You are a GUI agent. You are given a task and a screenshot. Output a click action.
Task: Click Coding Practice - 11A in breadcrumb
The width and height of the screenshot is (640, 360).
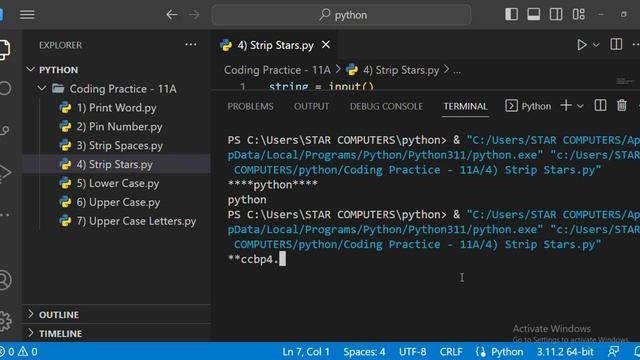(277, 70)
